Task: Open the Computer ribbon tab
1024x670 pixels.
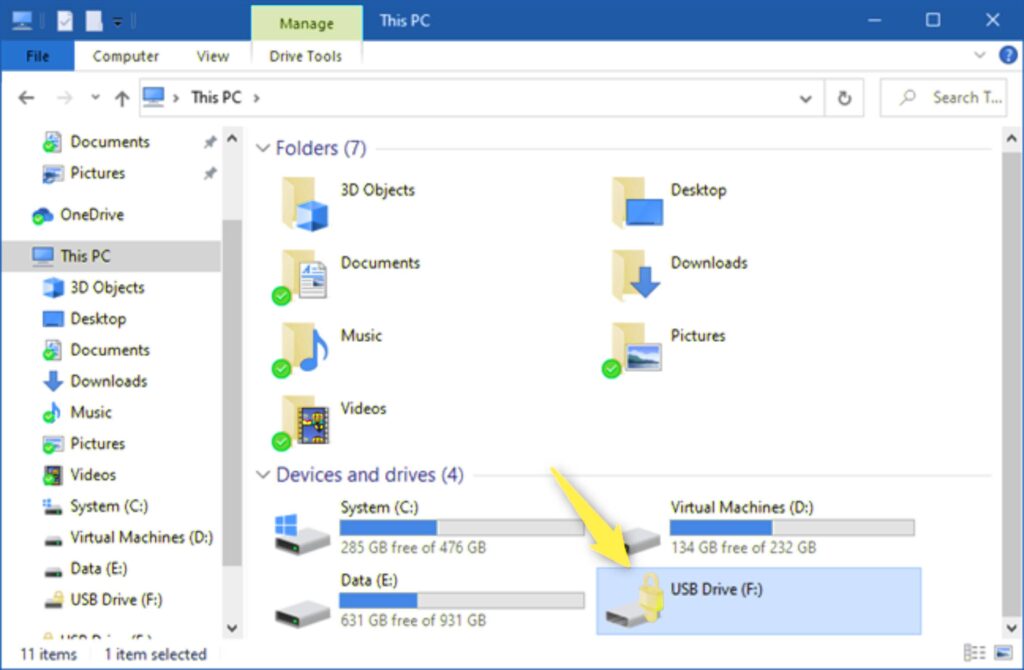Action: pyautogui.click(x=125, y=56)
